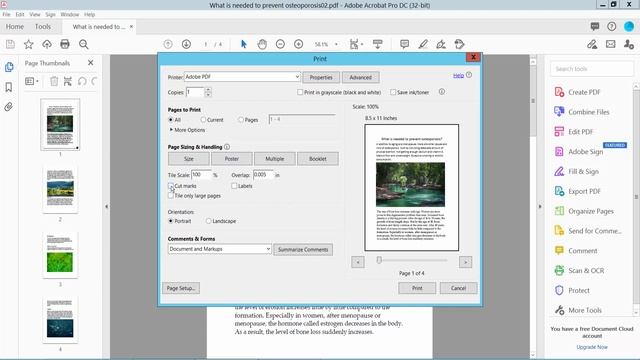Screen dimensions: 640x360
Task: Click the Booklet button
Action: point(318,159)
